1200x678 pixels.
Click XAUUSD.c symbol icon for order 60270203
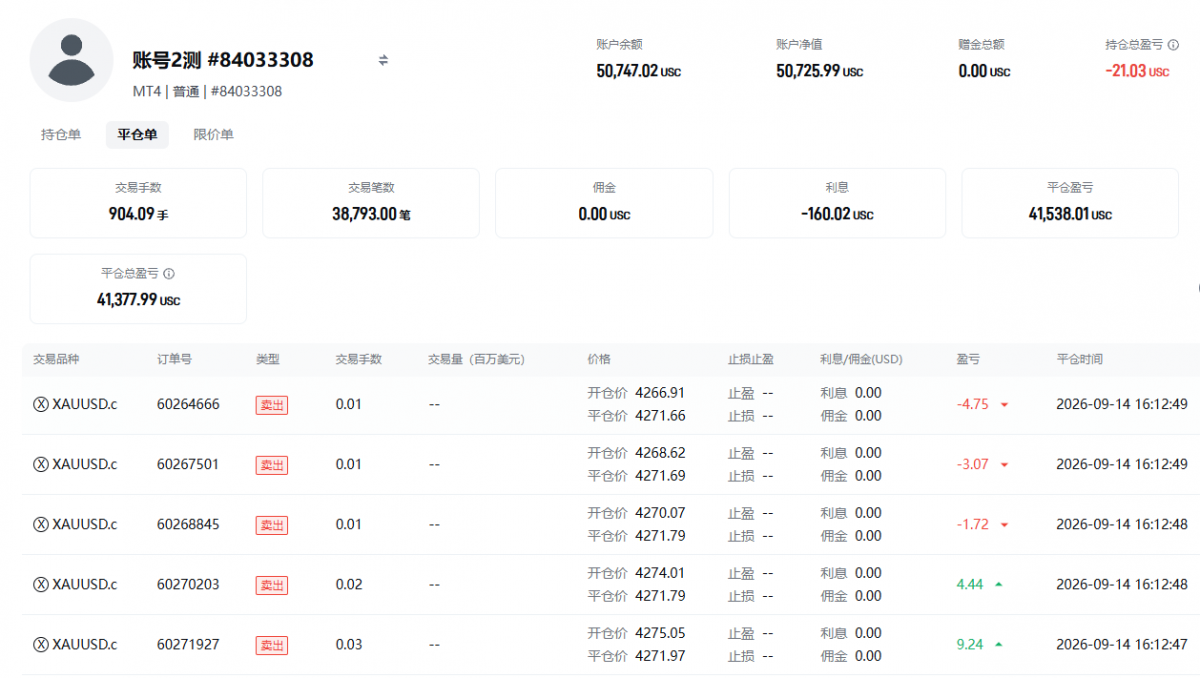click(x=41, y=584)
